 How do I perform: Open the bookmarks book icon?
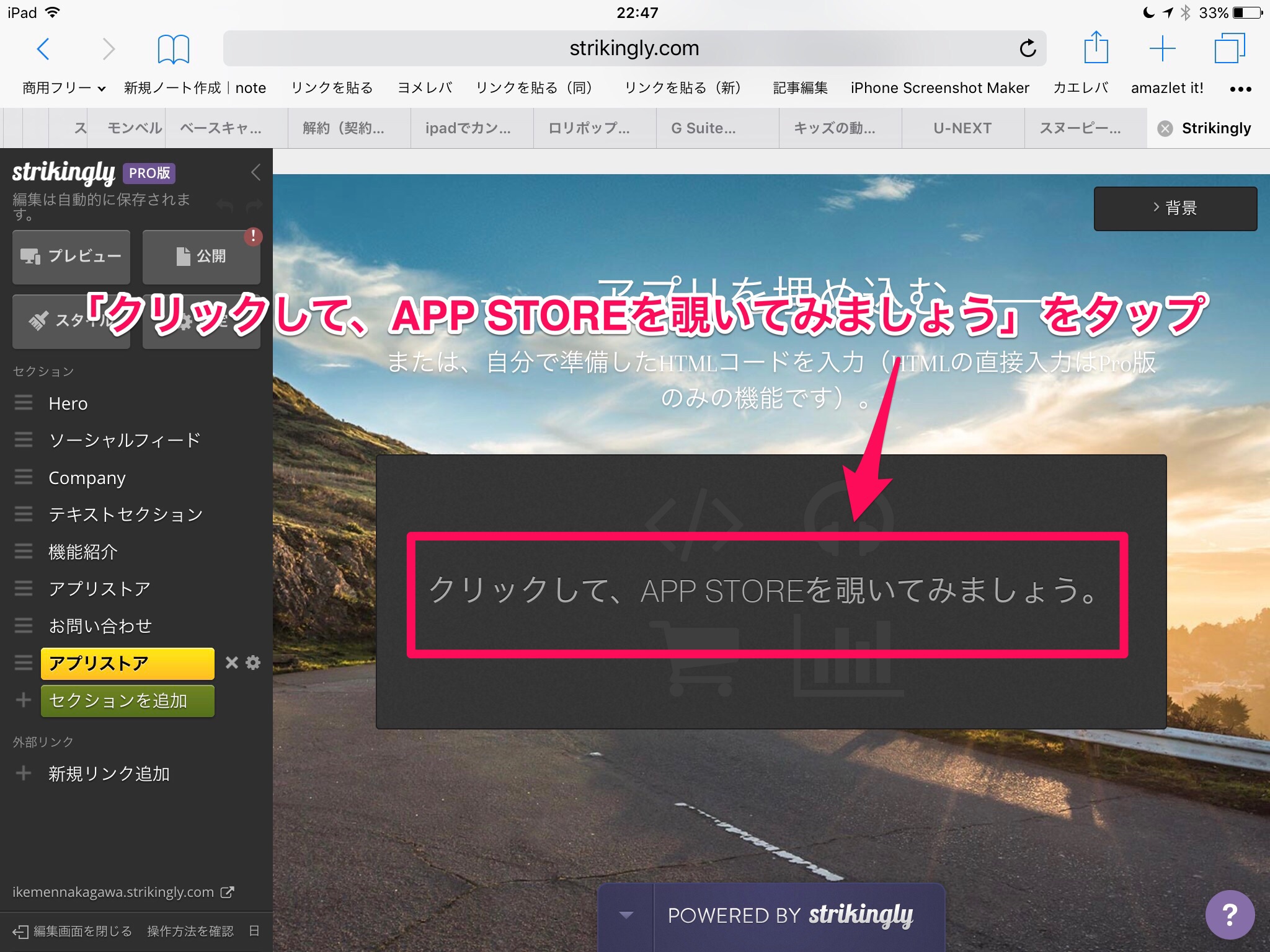point(173,48)
